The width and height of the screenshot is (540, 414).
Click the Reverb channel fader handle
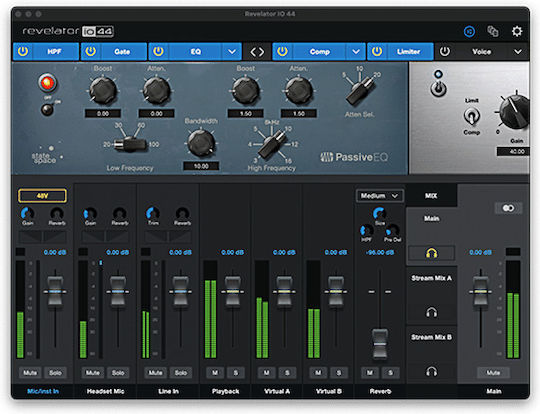tap(380, 344)
